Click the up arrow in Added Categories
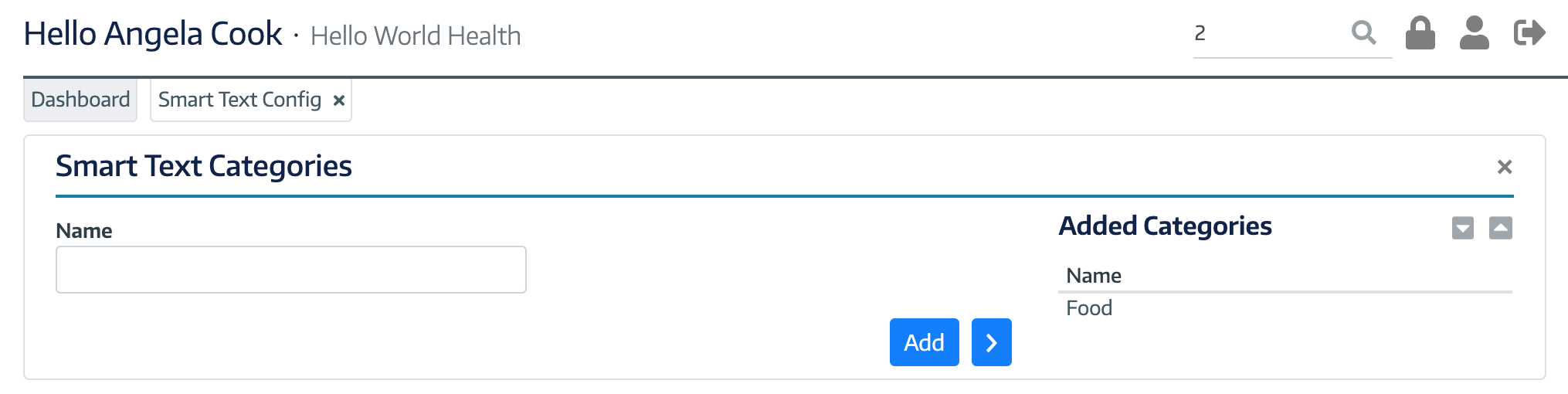Viewport: 1568px width, 394px height. click(1500, 228)
